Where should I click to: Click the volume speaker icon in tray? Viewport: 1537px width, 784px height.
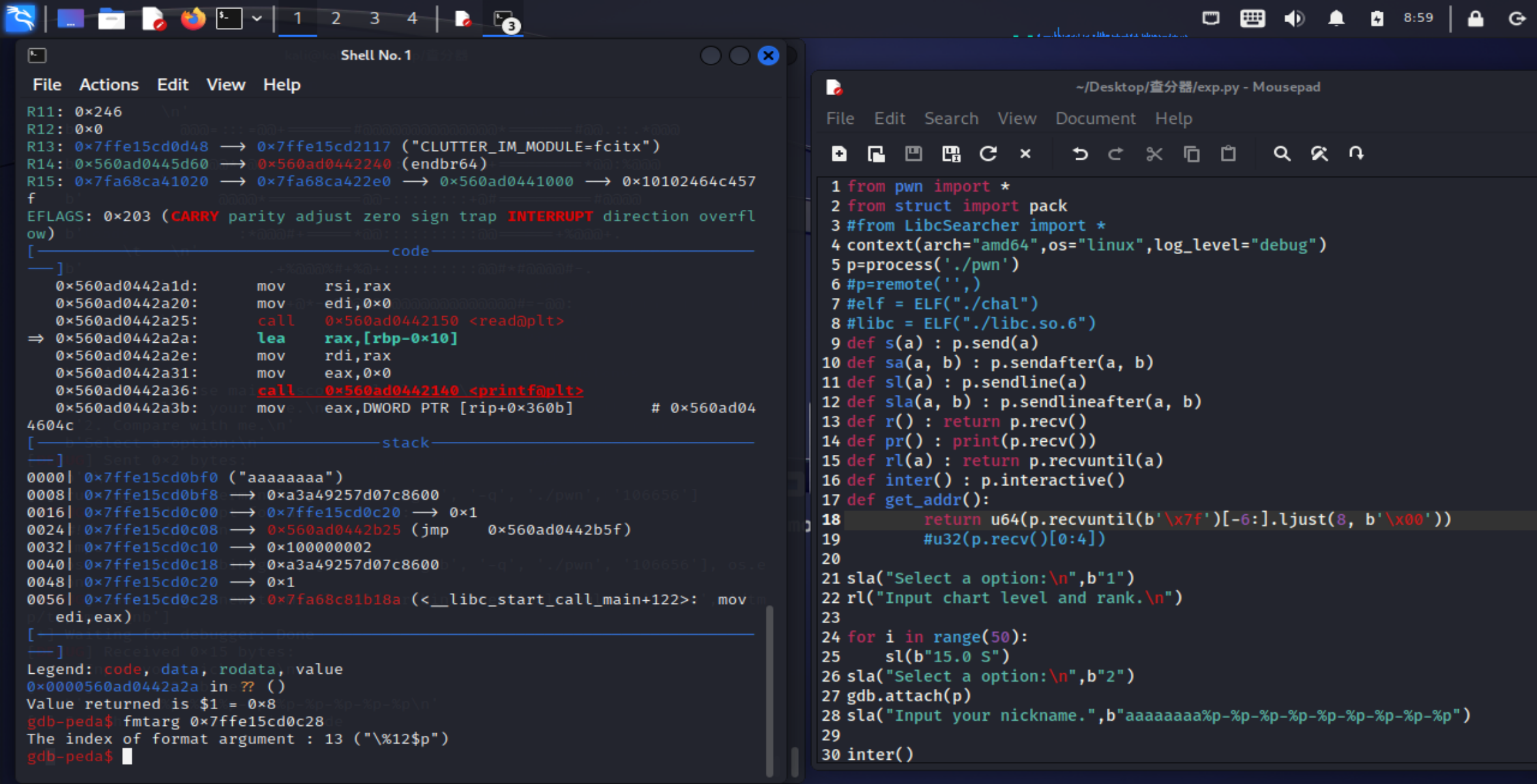point(1294,18)
